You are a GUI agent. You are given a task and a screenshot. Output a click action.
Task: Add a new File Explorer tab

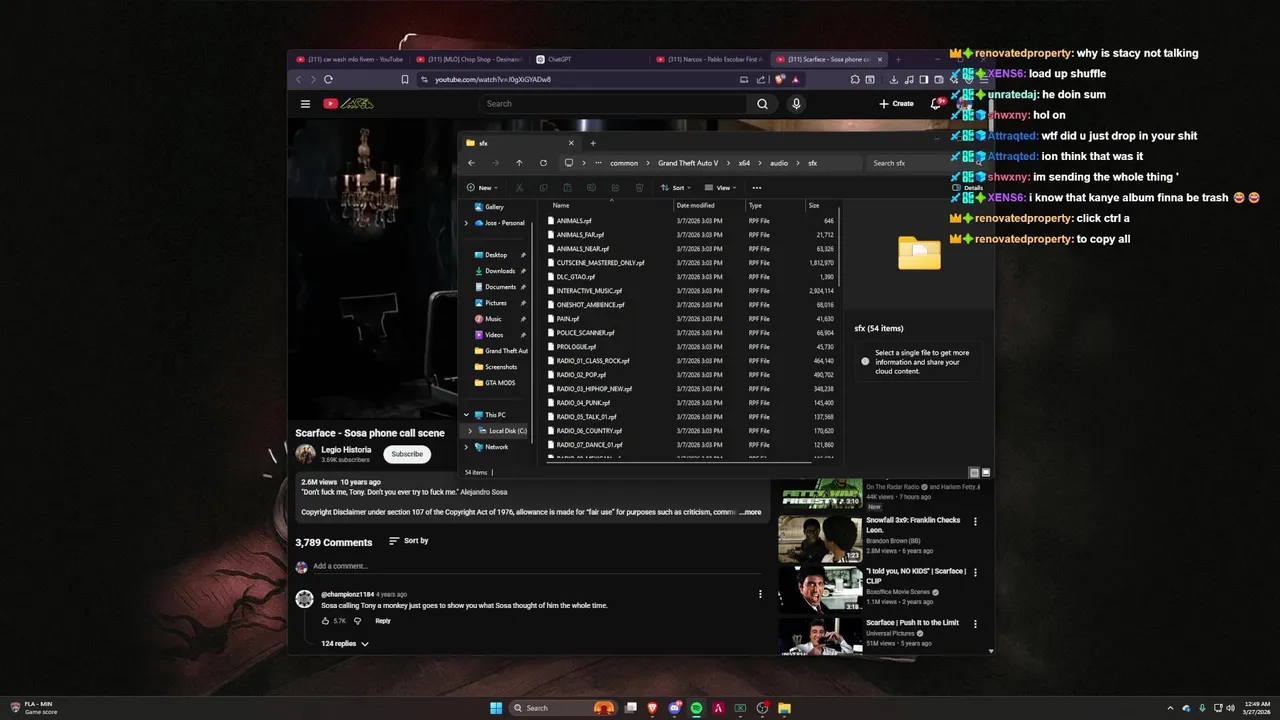tap(592, 143)
